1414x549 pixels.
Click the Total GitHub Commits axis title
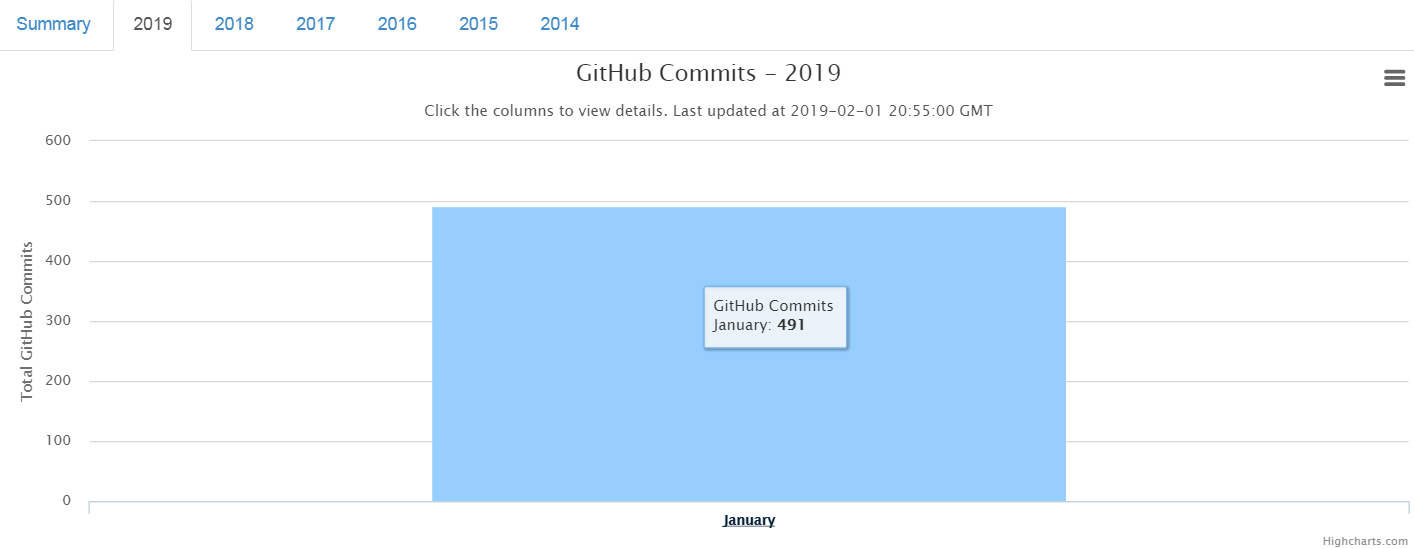pos(27,321)
